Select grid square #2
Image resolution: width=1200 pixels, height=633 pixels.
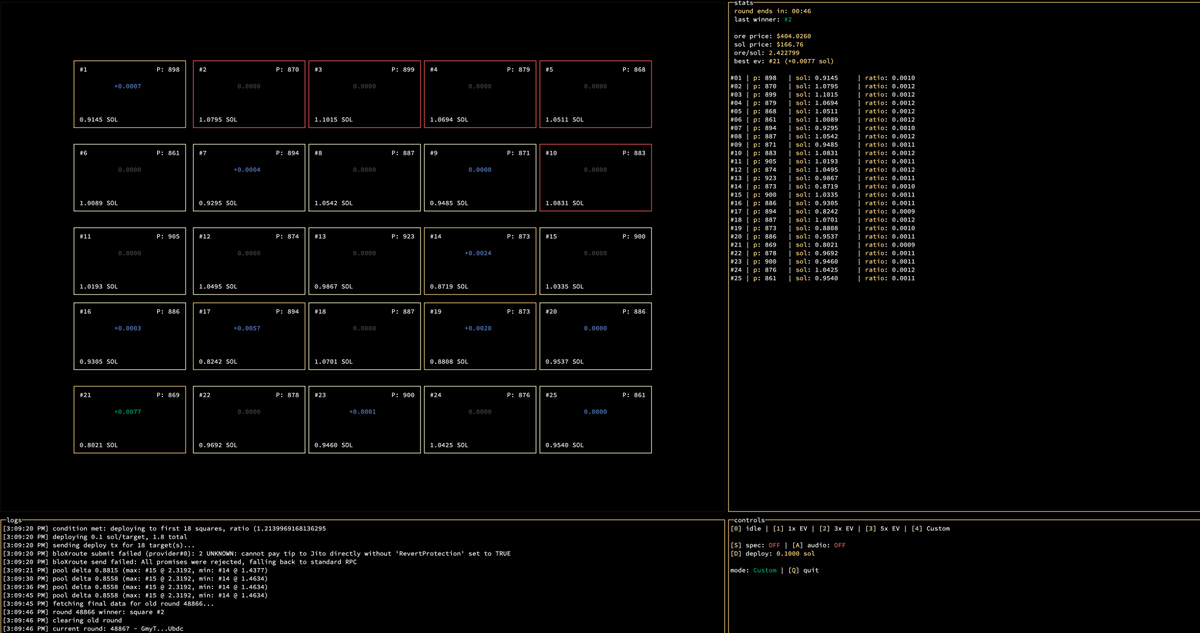(249, 93)
